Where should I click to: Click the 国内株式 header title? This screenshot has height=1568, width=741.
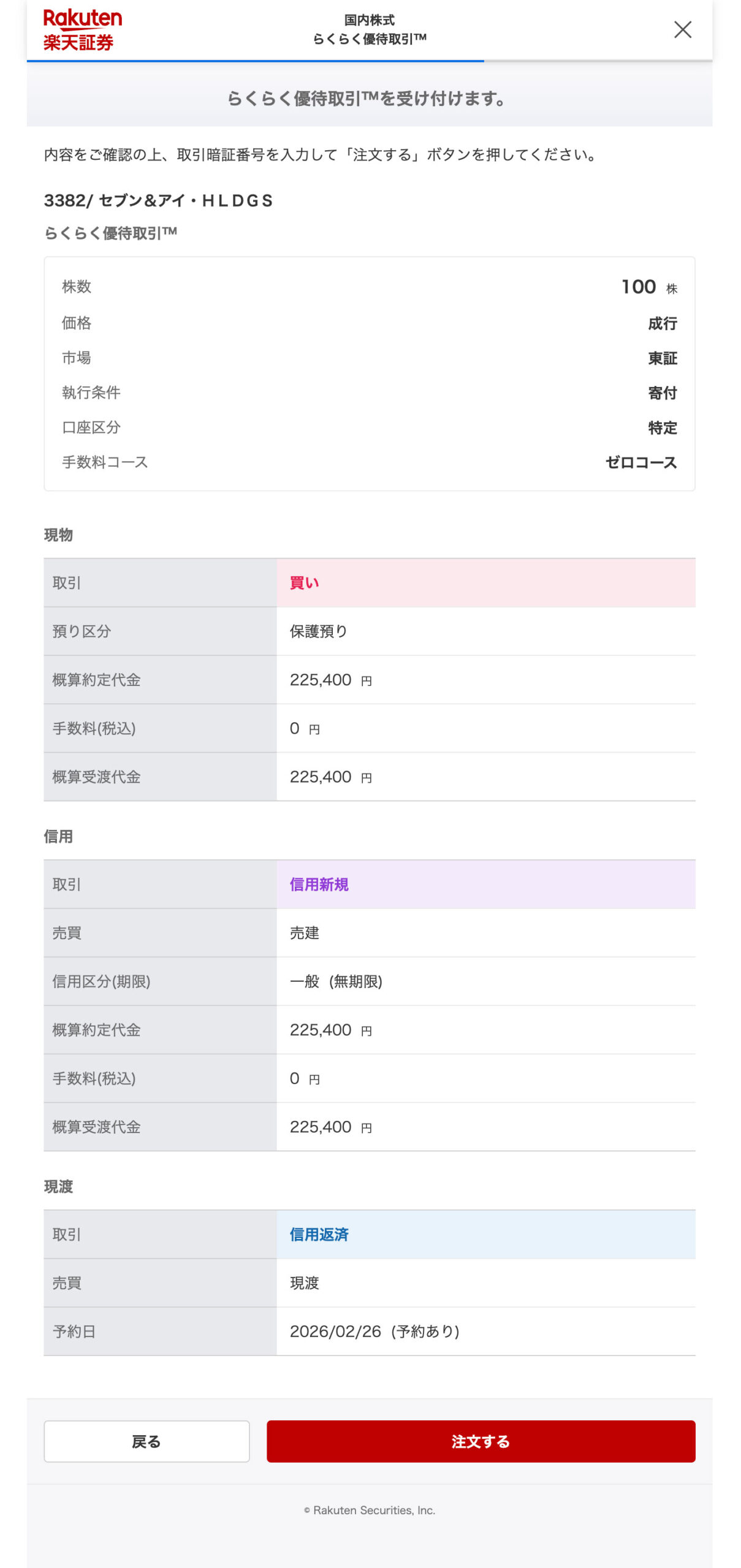click(x=369, y=20)
